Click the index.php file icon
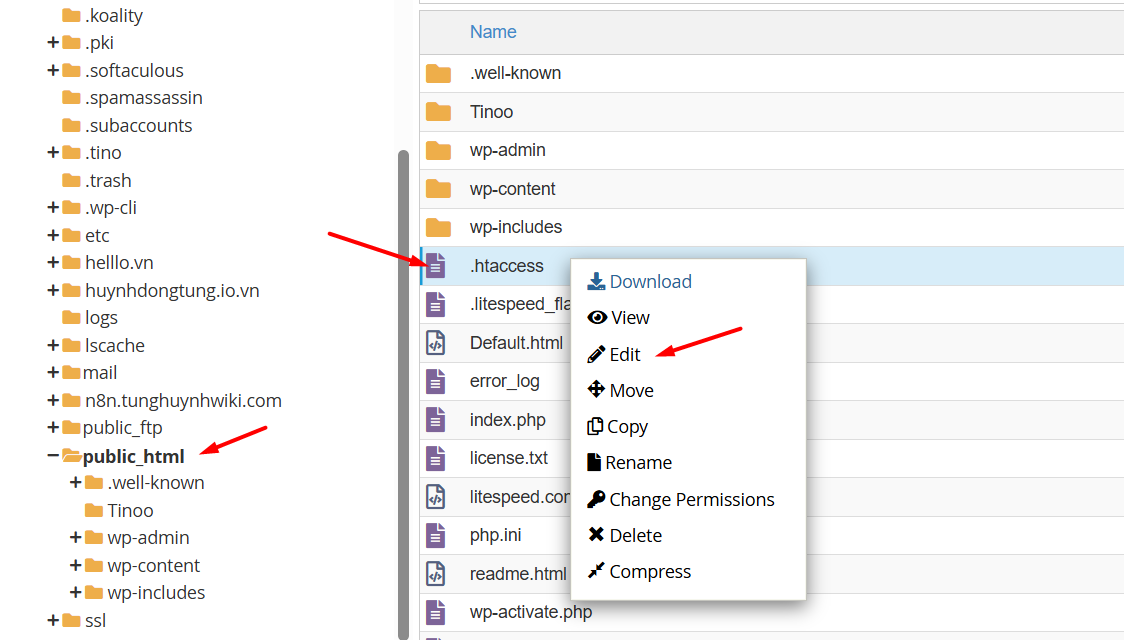1124x640 pixels. point(436,420)
